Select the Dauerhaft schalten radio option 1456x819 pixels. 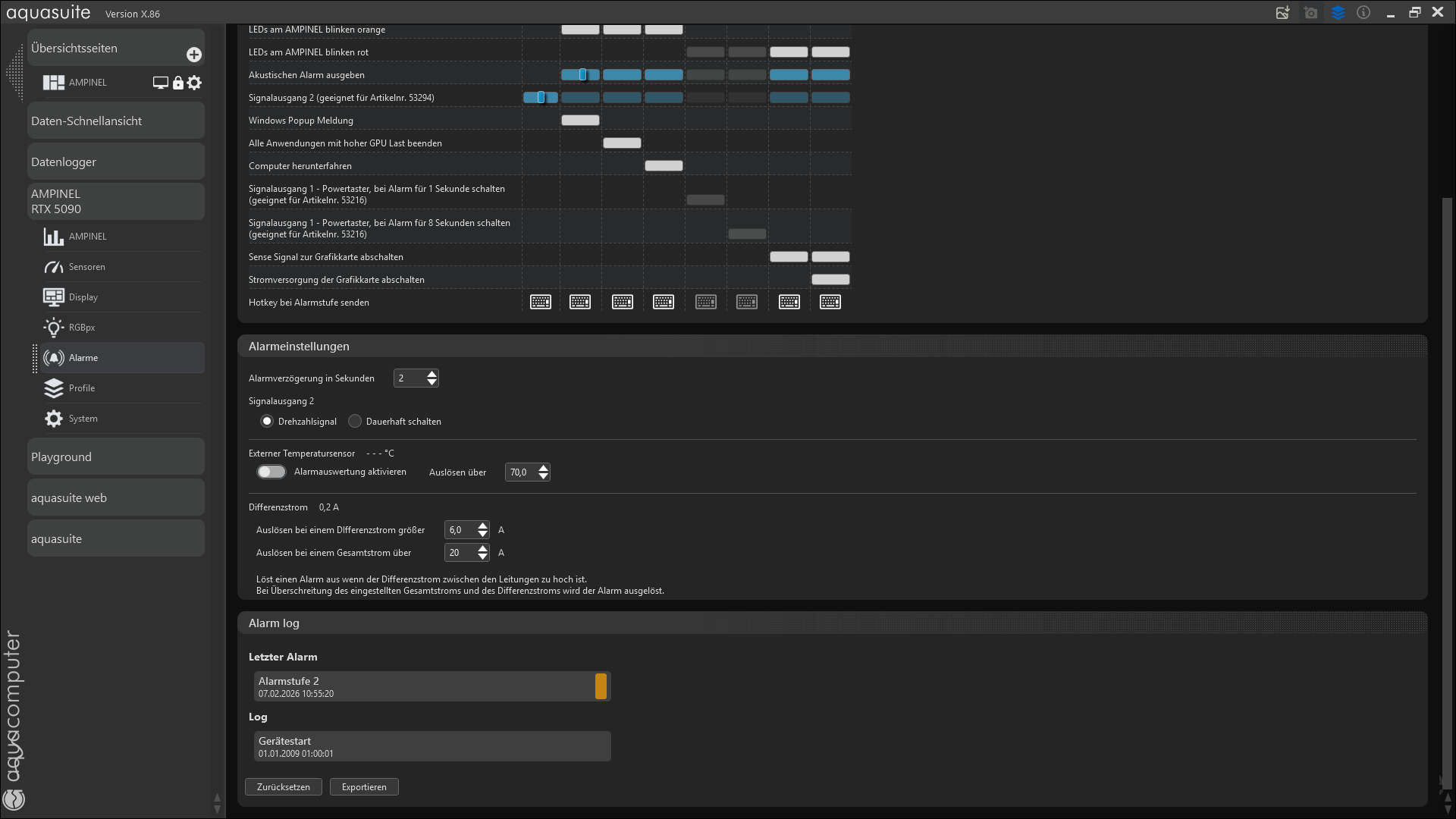pyautogui.click(x=355, y=421)
